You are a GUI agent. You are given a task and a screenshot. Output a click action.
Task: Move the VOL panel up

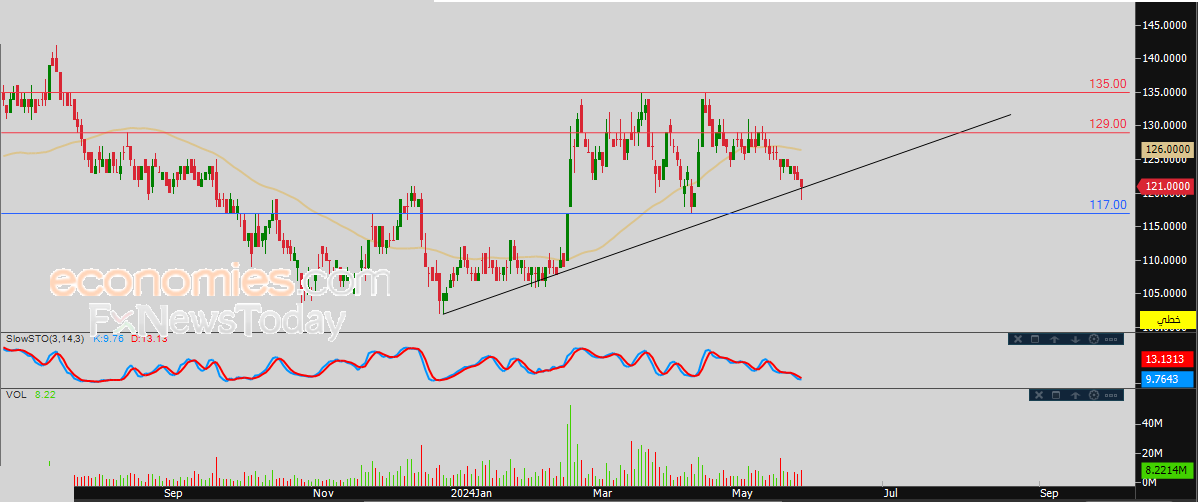pos(1075,395)
